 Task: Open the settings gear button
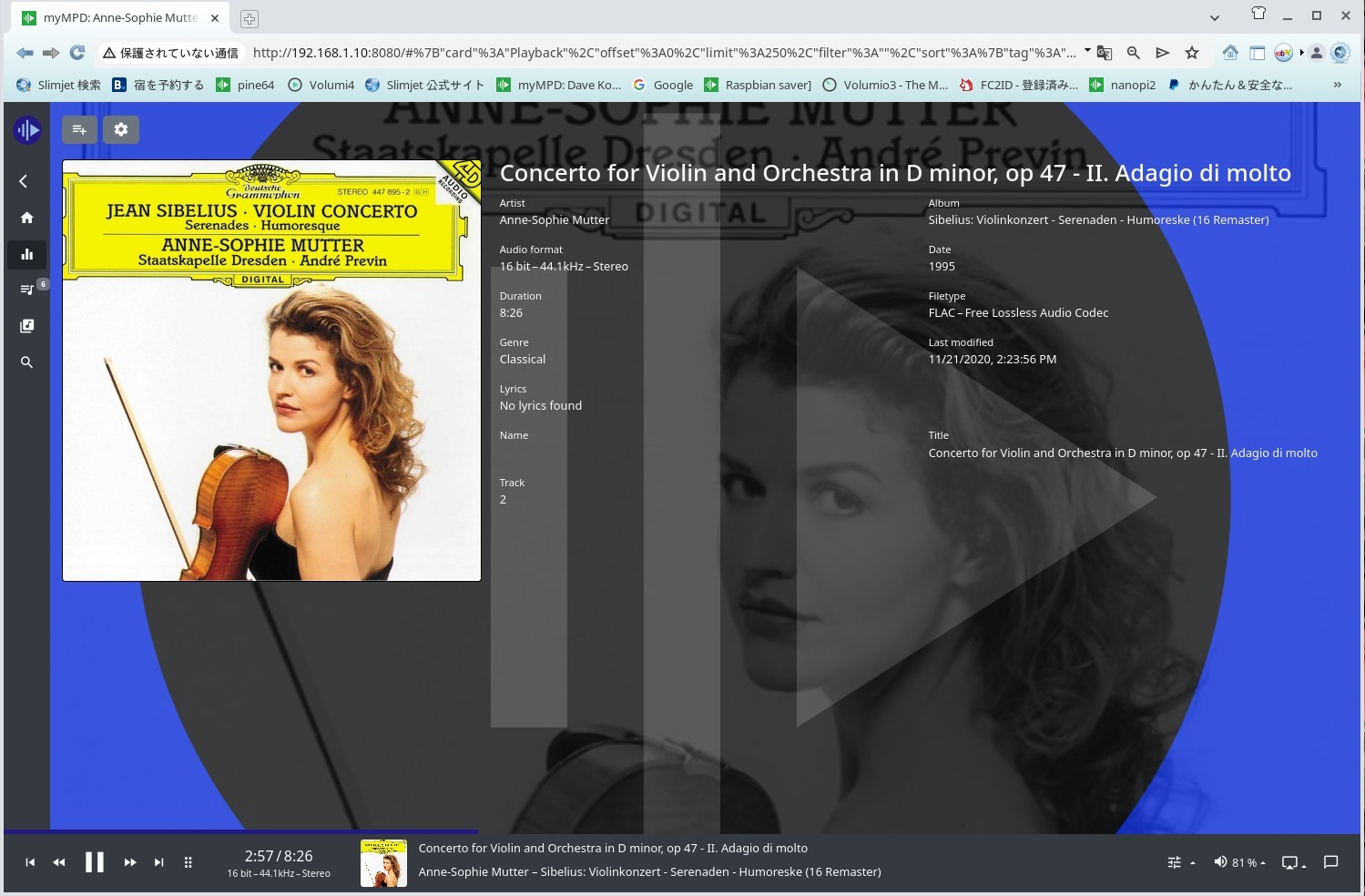coord(121,130)
